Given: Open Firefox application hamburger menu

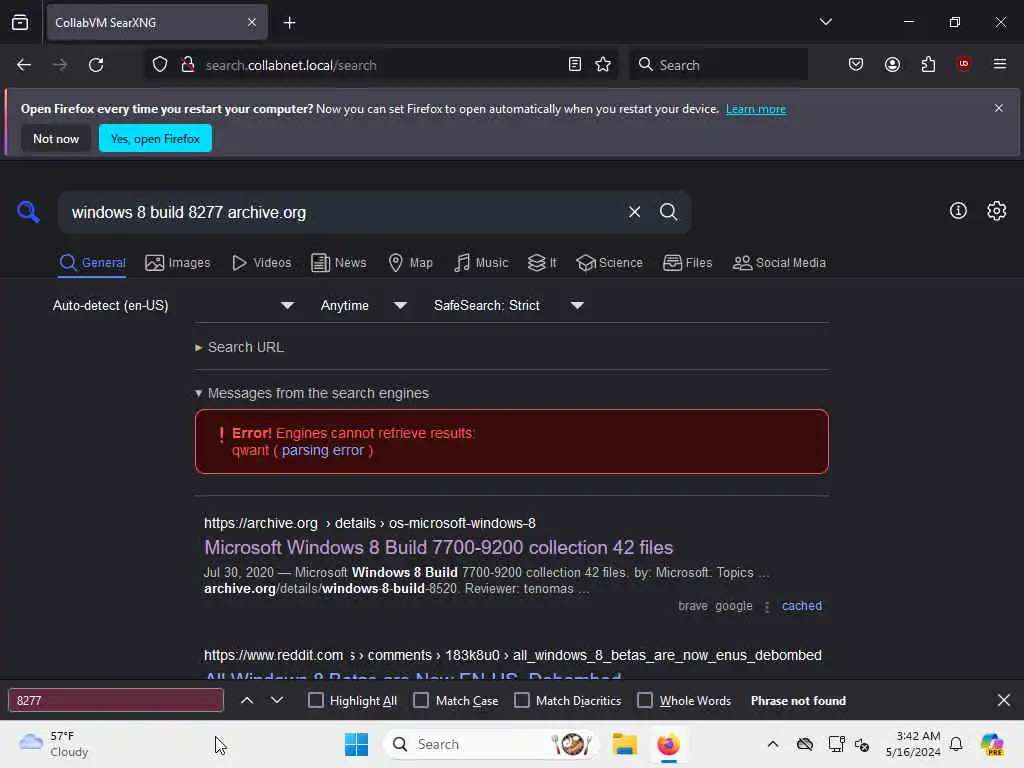Looking at the screenshot, I should [999, 64].
